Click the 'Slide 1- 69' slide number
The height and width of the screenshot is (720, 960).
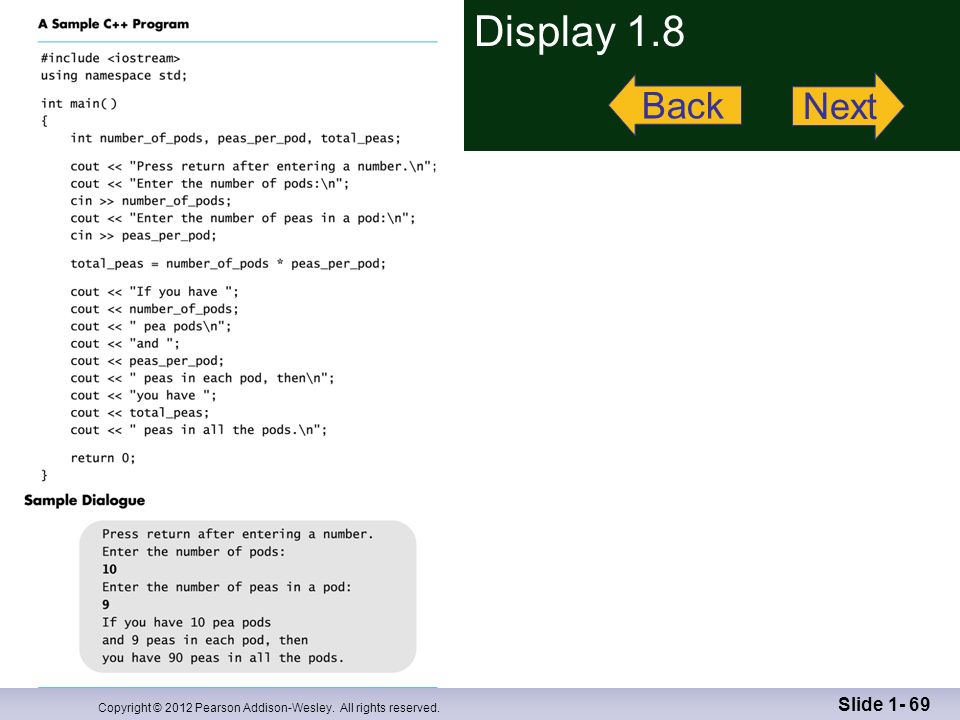884,705
